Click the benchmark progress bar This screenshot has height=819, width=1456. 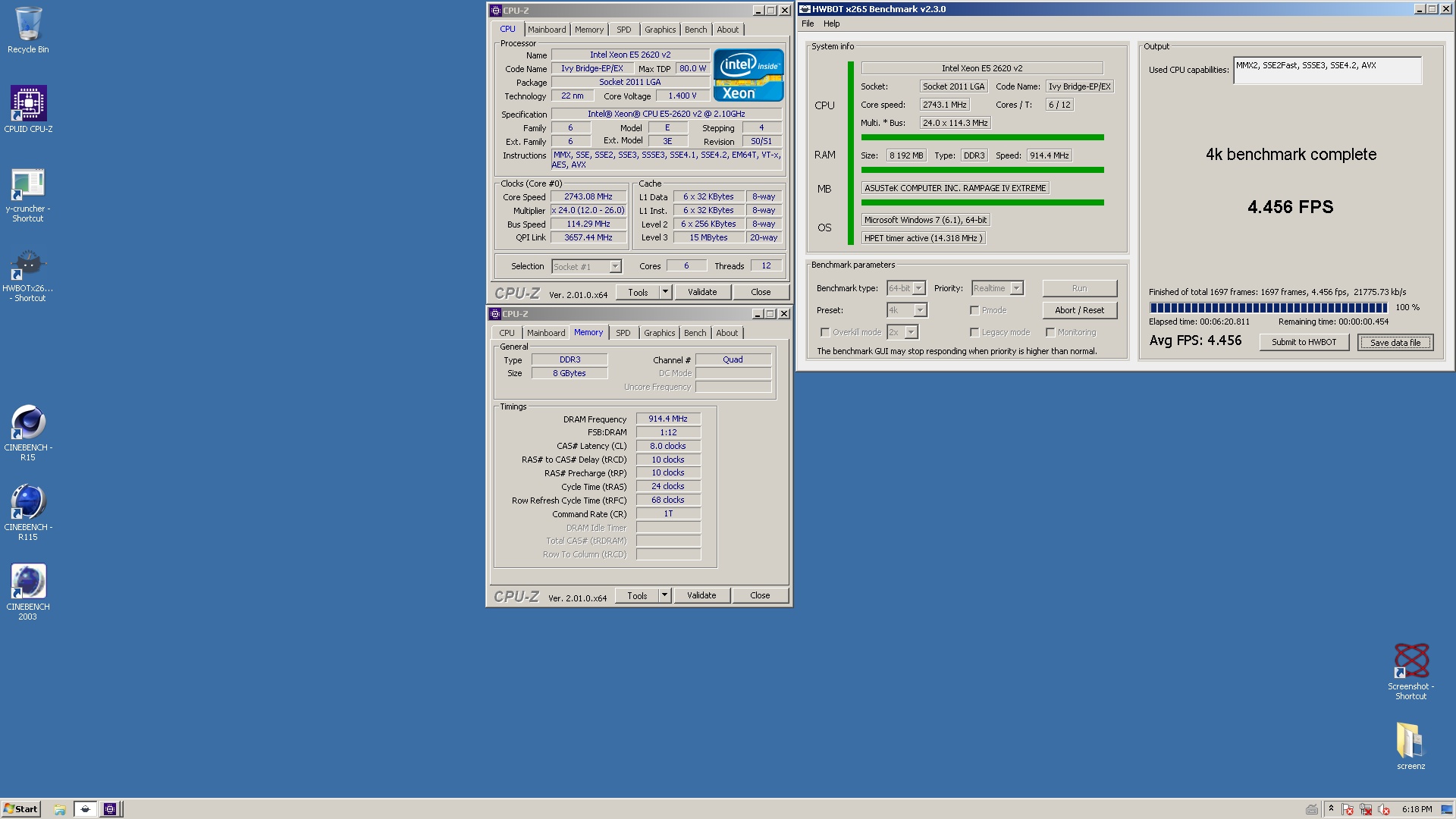point(1268,307)
